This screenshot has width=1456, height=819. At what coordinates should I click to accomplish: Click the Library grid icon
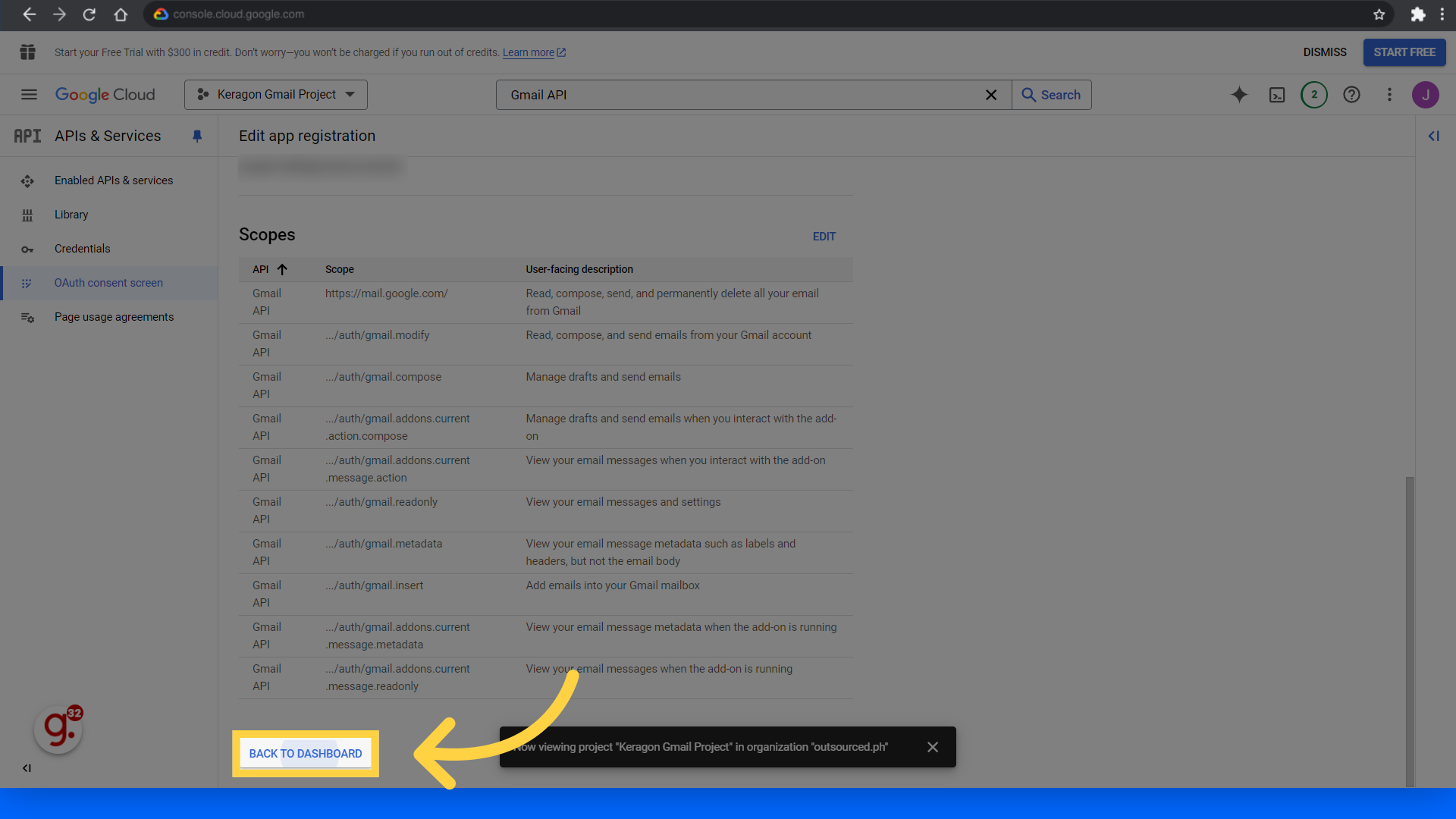point(27,215)
